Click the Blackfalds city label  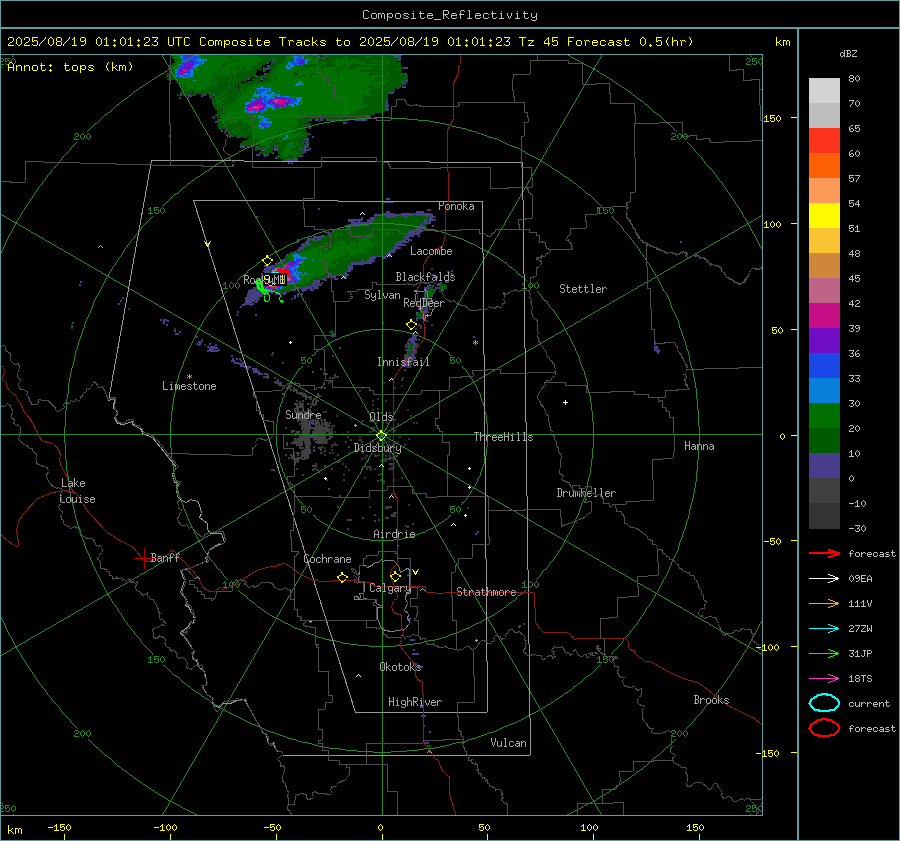point(425,277)
